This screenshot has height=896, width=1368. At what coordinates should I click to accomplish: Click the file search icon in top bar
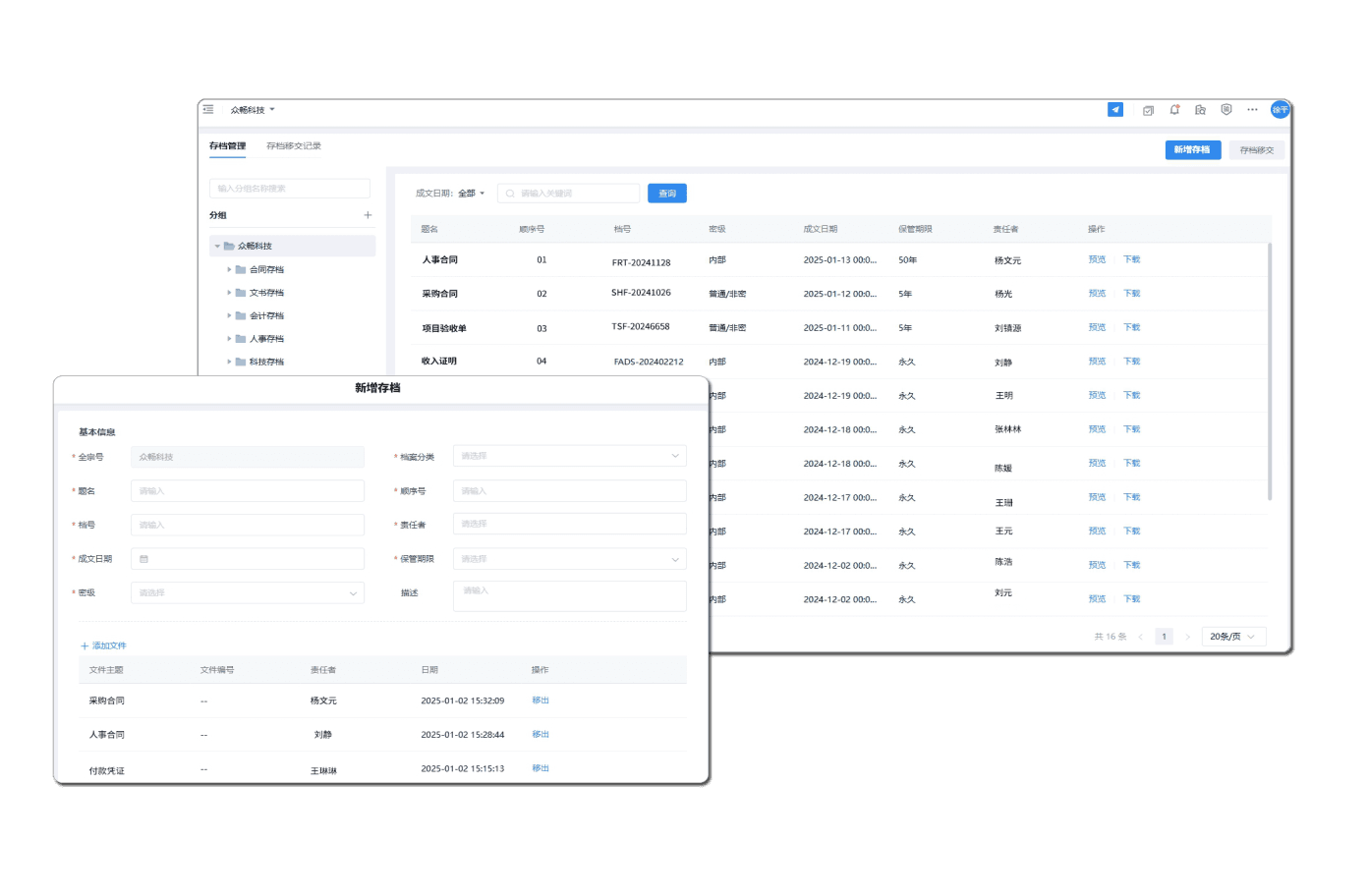tap(1200, 110)
